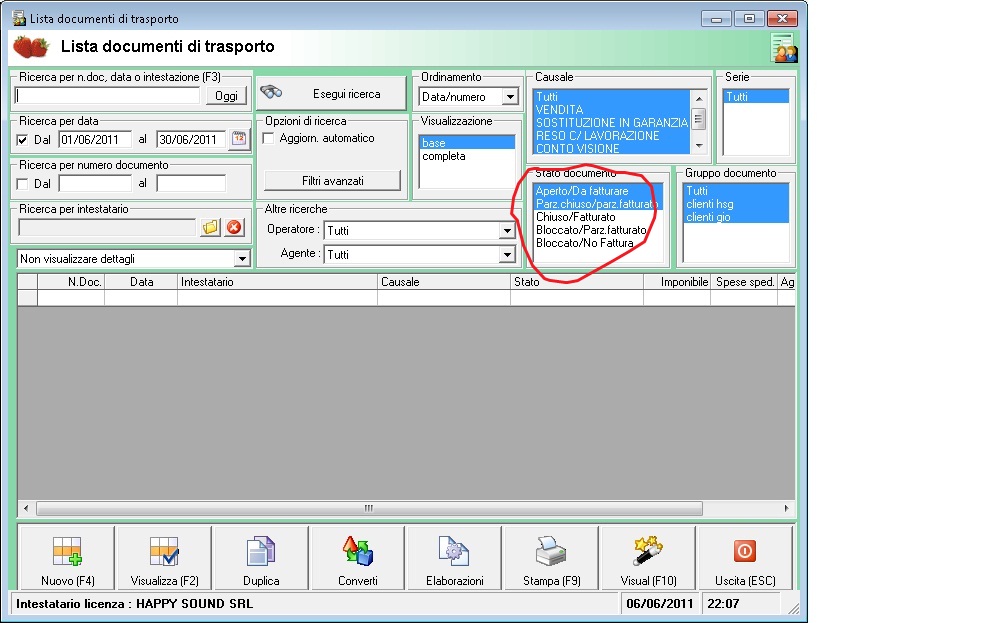
Task: Click Esegui ricerca binoculars button
Action: [331, 94]
